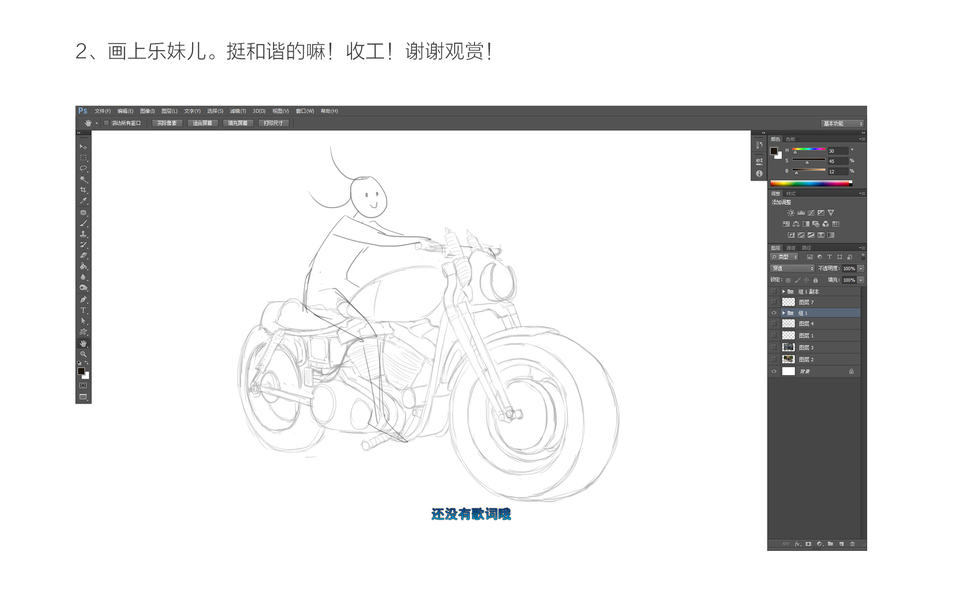The width and height of the screenshot is (953, 600).
Task: Expand the 组 1 副本 group
Action: pos(783,291)
